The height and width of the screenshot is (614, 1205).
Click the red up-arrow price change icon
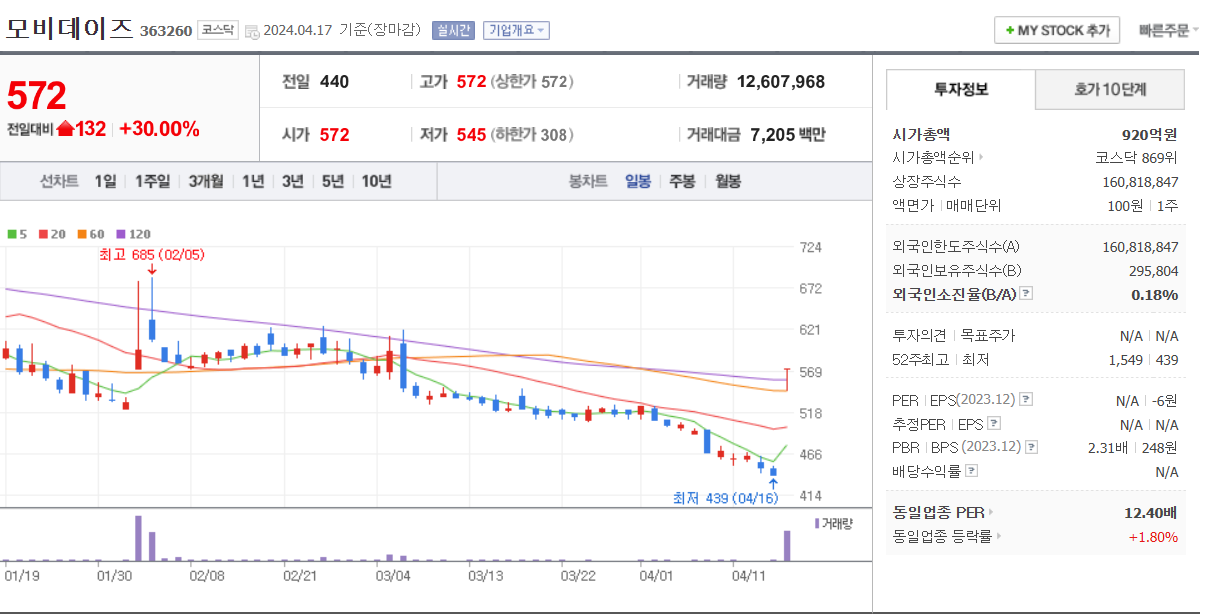click(65, 128)
